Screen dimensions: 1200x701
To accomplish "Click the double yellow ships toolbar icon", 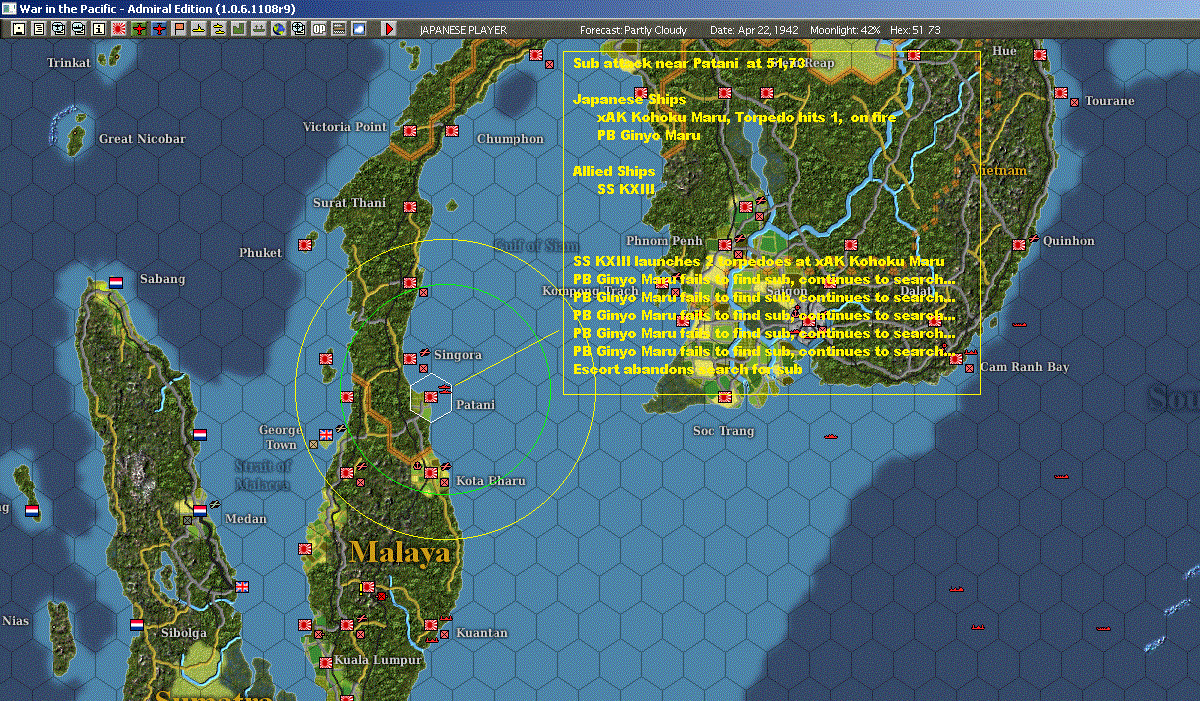I will [x=218, y=29].
